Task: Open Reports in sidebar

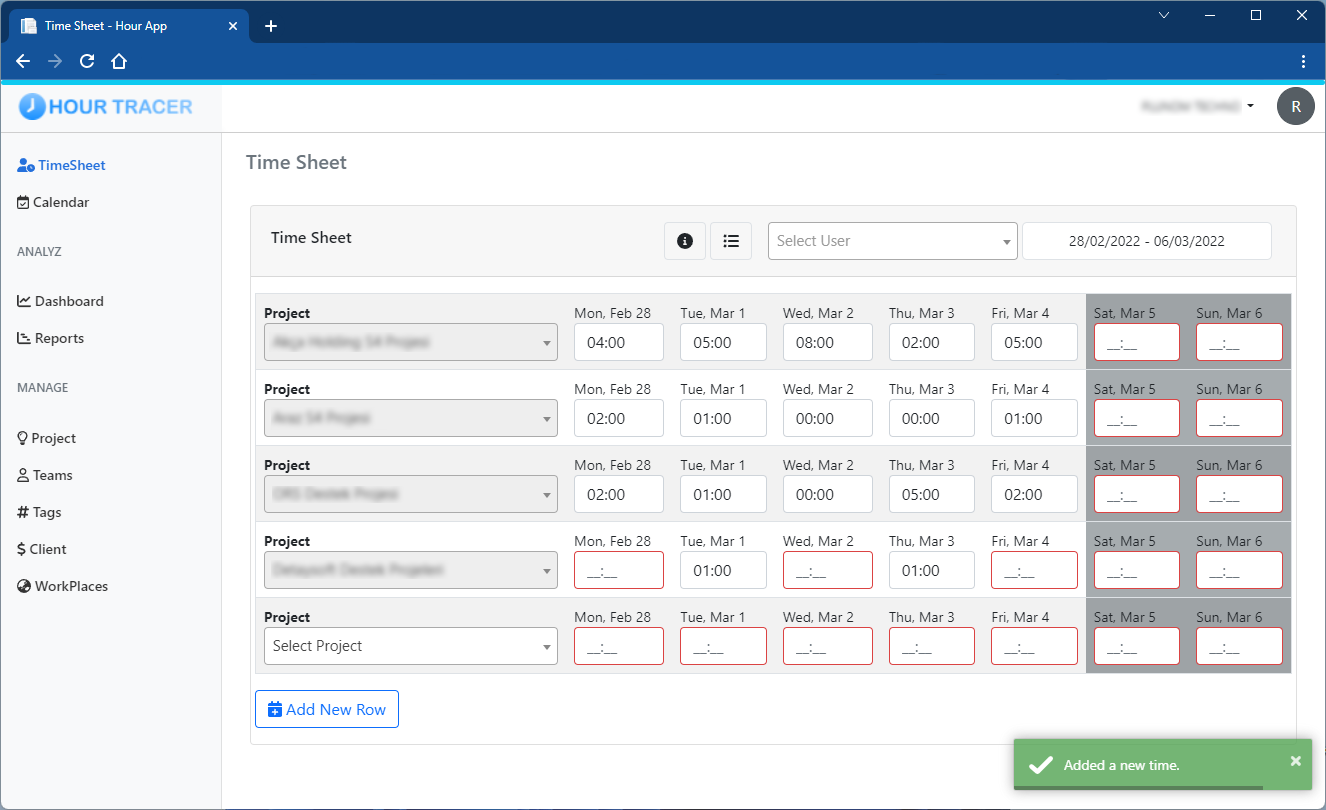Action: click(50, 338)
